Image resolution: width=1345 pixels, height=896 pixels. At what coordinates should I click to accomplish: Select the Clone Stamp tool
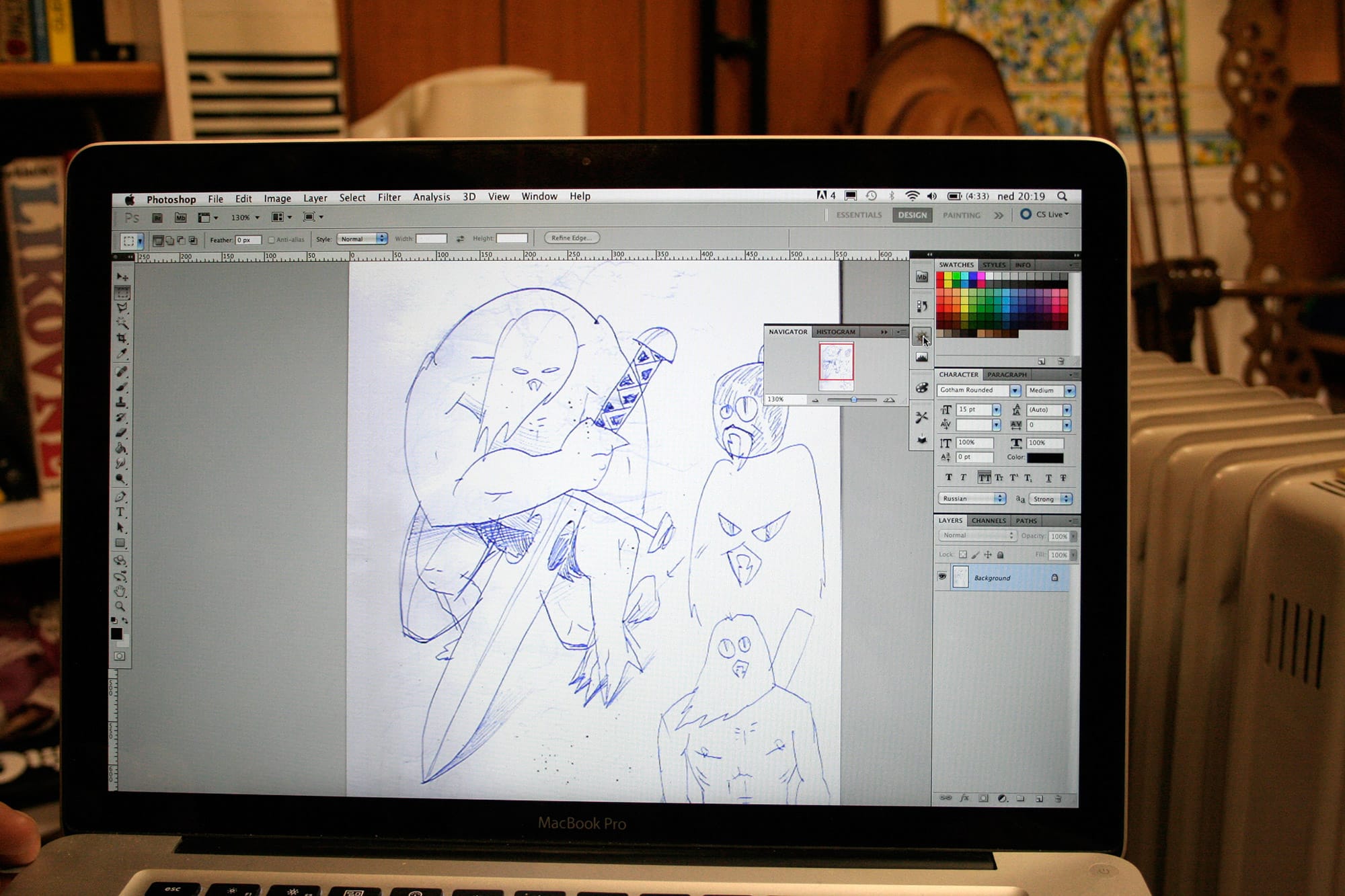(122, 402)
